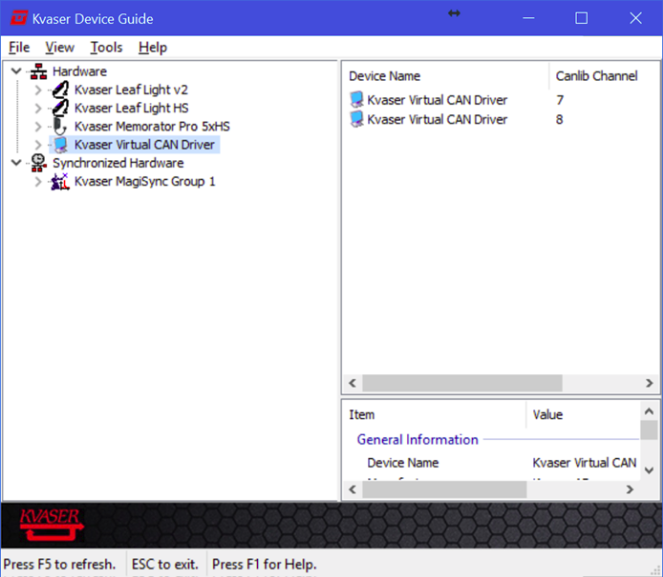This screenshot has width=663, height=577.
Task: Click the details pane horizontal scrollbar thumb
Action: [444, 489]
